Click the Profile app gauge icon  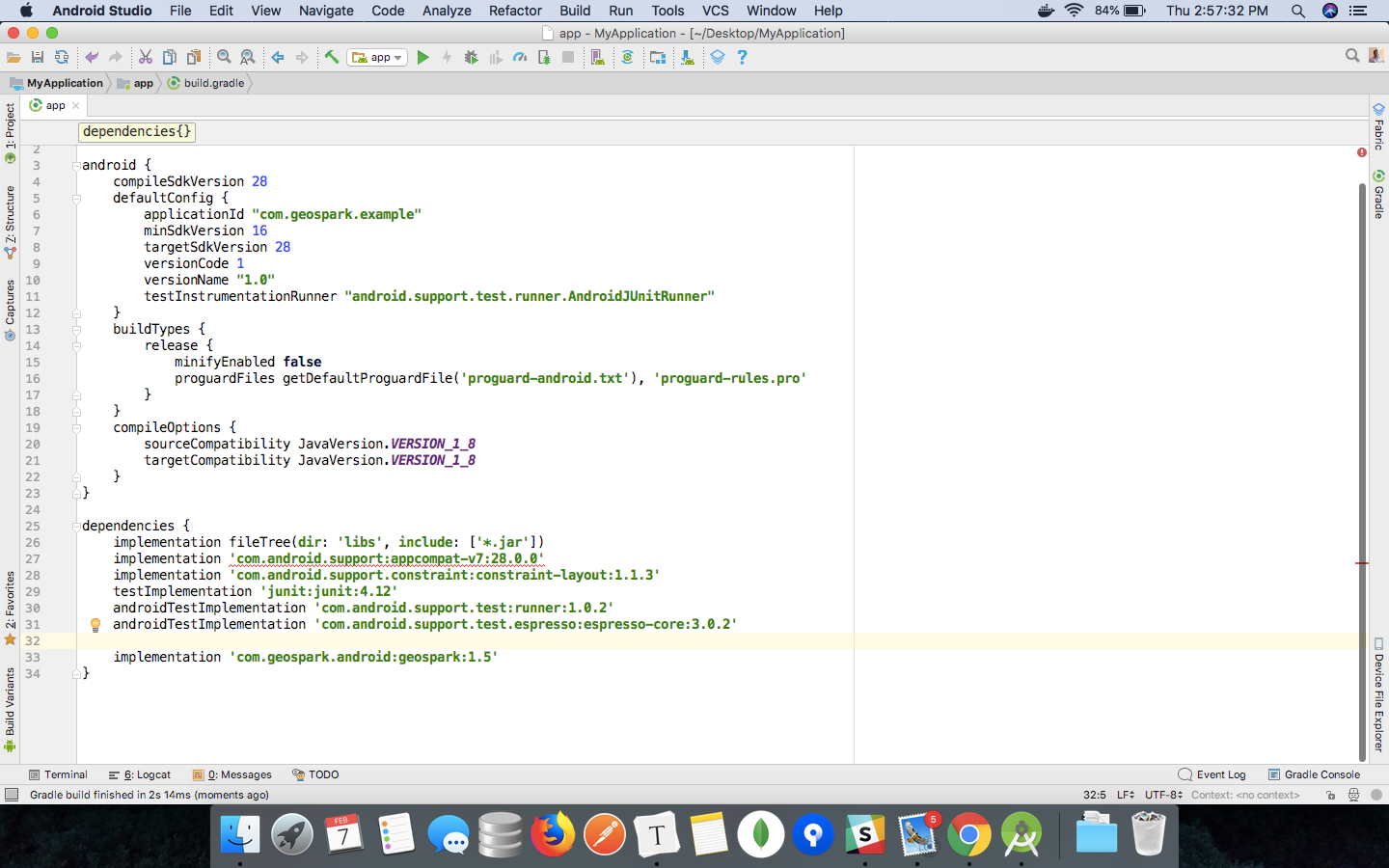tap(520, 58)
